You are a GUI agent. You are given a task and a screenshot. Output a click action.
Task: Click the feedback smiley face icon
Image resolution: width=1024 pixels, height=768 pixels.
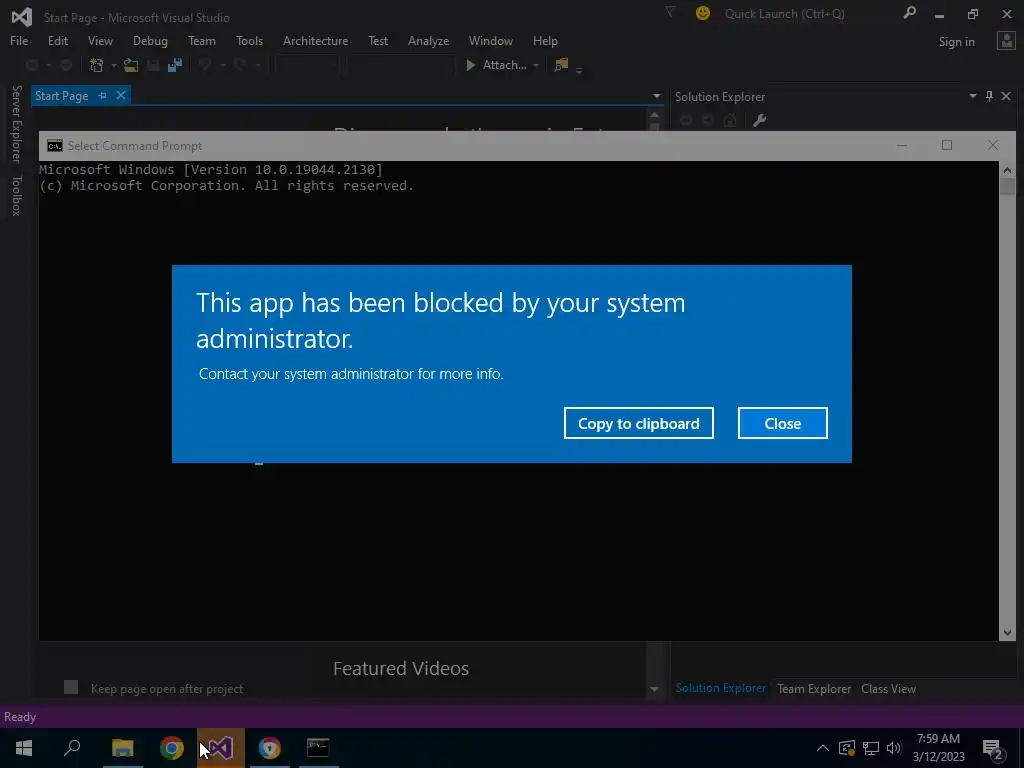[x=703, y=13]
